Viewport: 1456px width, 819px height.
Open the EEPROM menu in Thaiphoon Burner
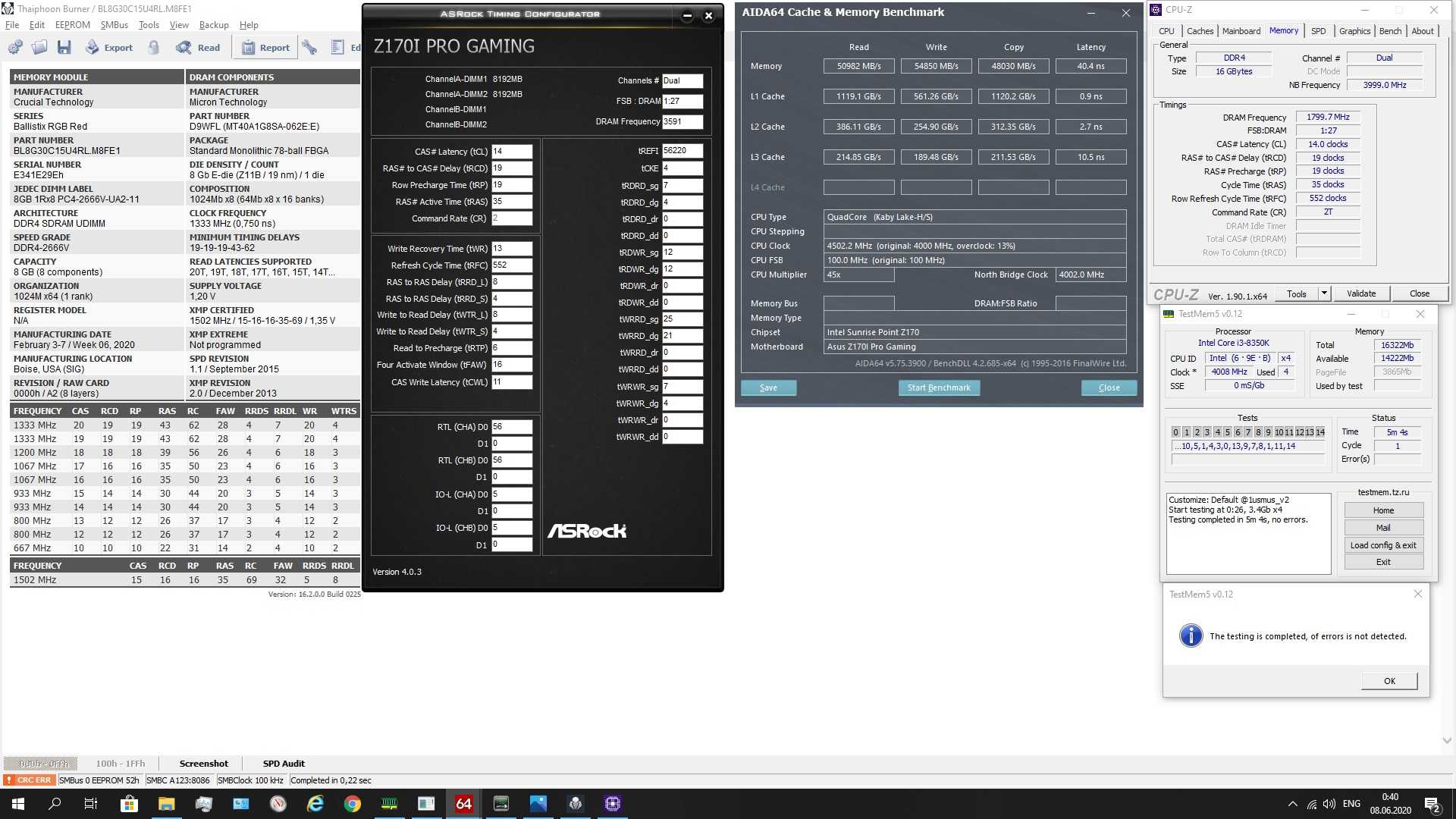click(x=73, y=25)
